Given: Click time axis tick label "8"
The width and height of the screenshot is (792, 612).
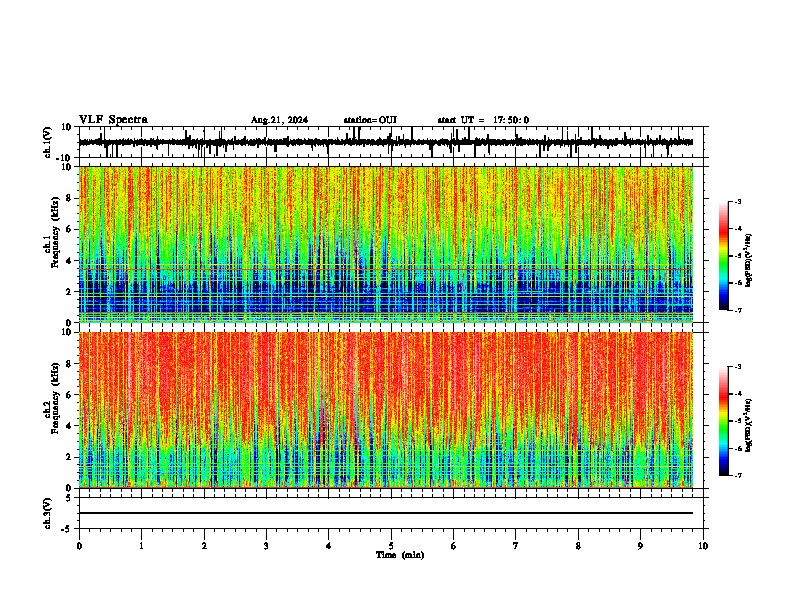Looking at the screenshot, I should [578, 546].
